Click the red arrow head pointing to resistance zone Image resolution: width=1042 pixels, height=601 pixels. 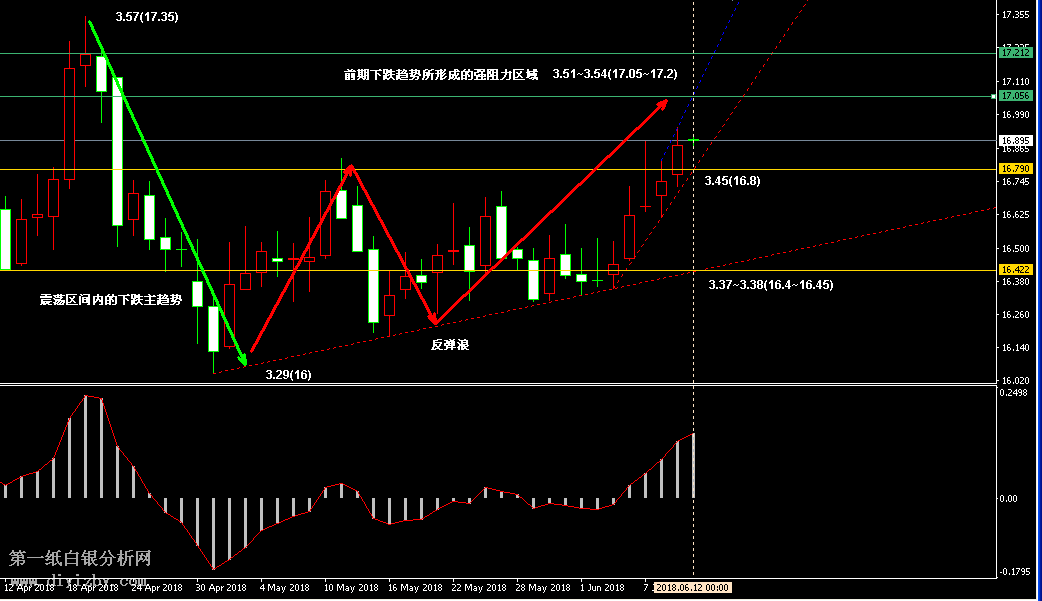pos(662,102)
